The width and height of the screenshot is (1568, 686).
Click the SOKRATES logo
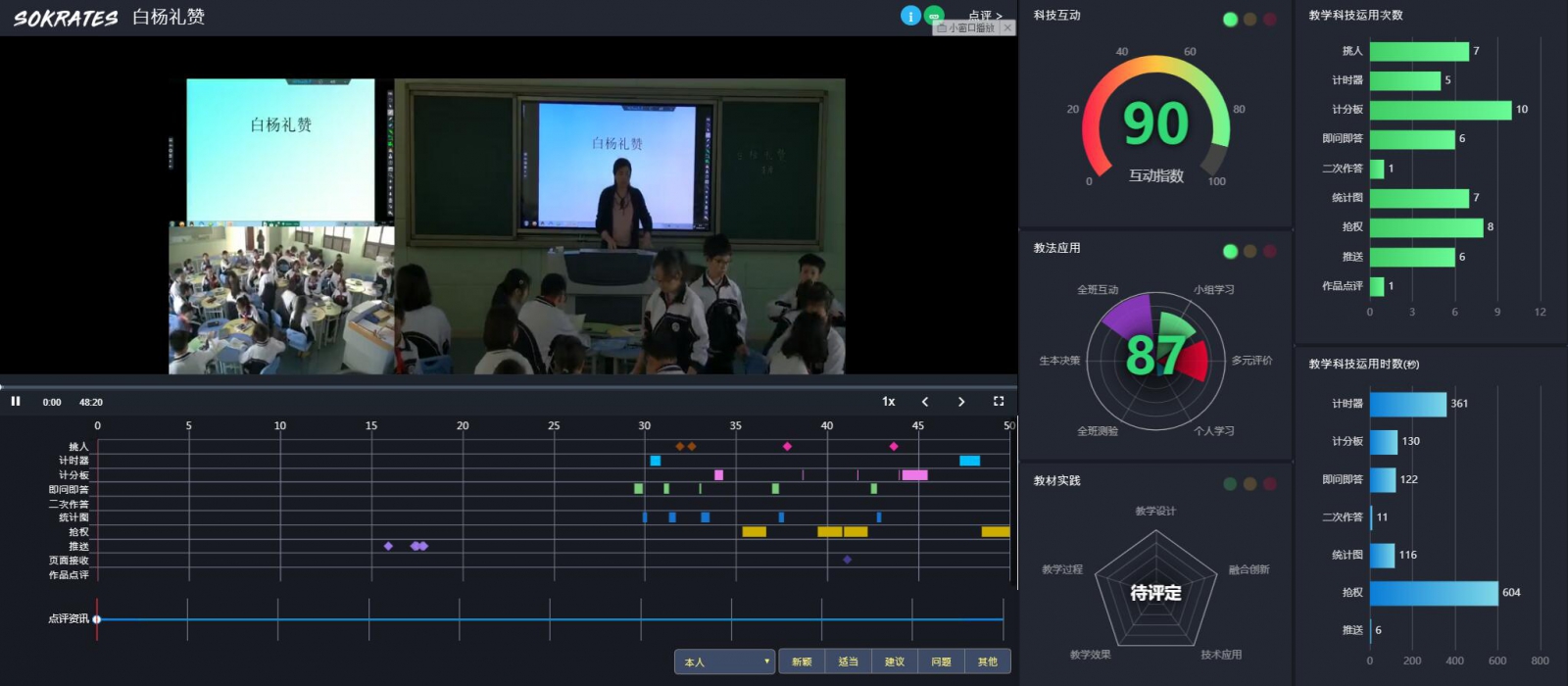(x=66, y=18)
